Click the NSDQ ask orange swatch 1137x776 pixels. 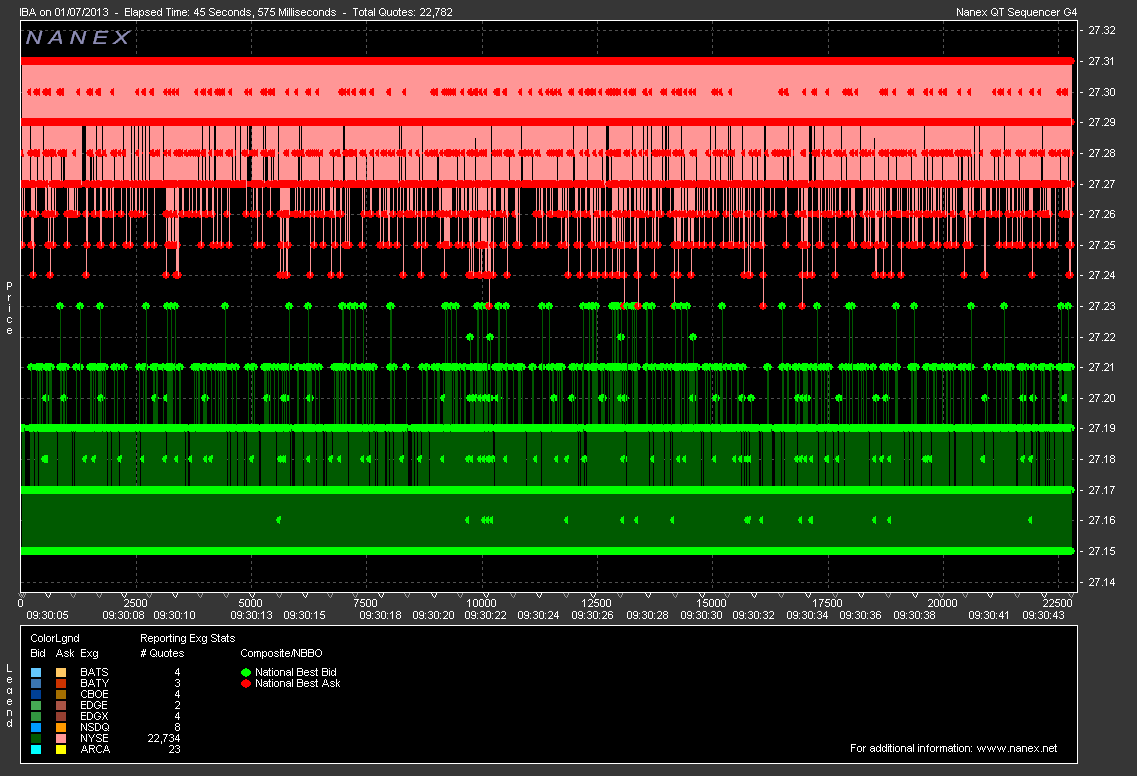click(61, 727)
